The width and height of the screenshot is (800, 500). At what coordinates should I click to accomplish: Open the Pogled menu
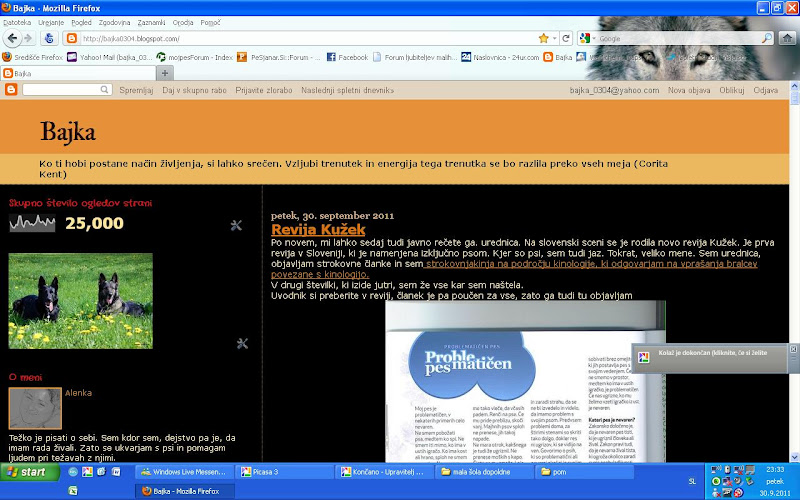(81, 22)
